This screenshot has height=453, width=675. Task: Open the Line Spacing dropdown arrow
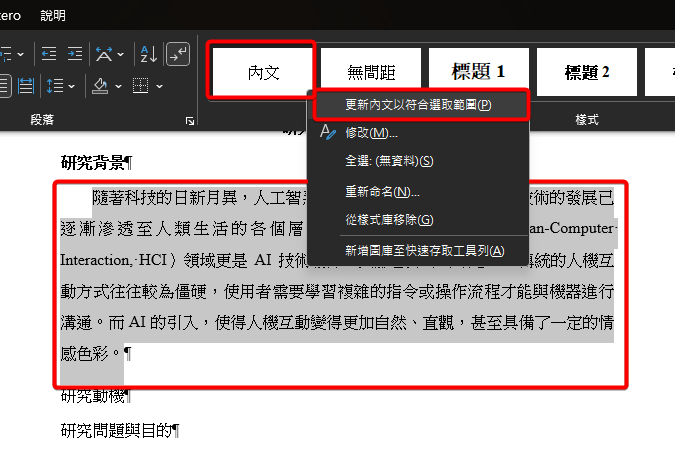pyautogui.click(x=72, y=86)
